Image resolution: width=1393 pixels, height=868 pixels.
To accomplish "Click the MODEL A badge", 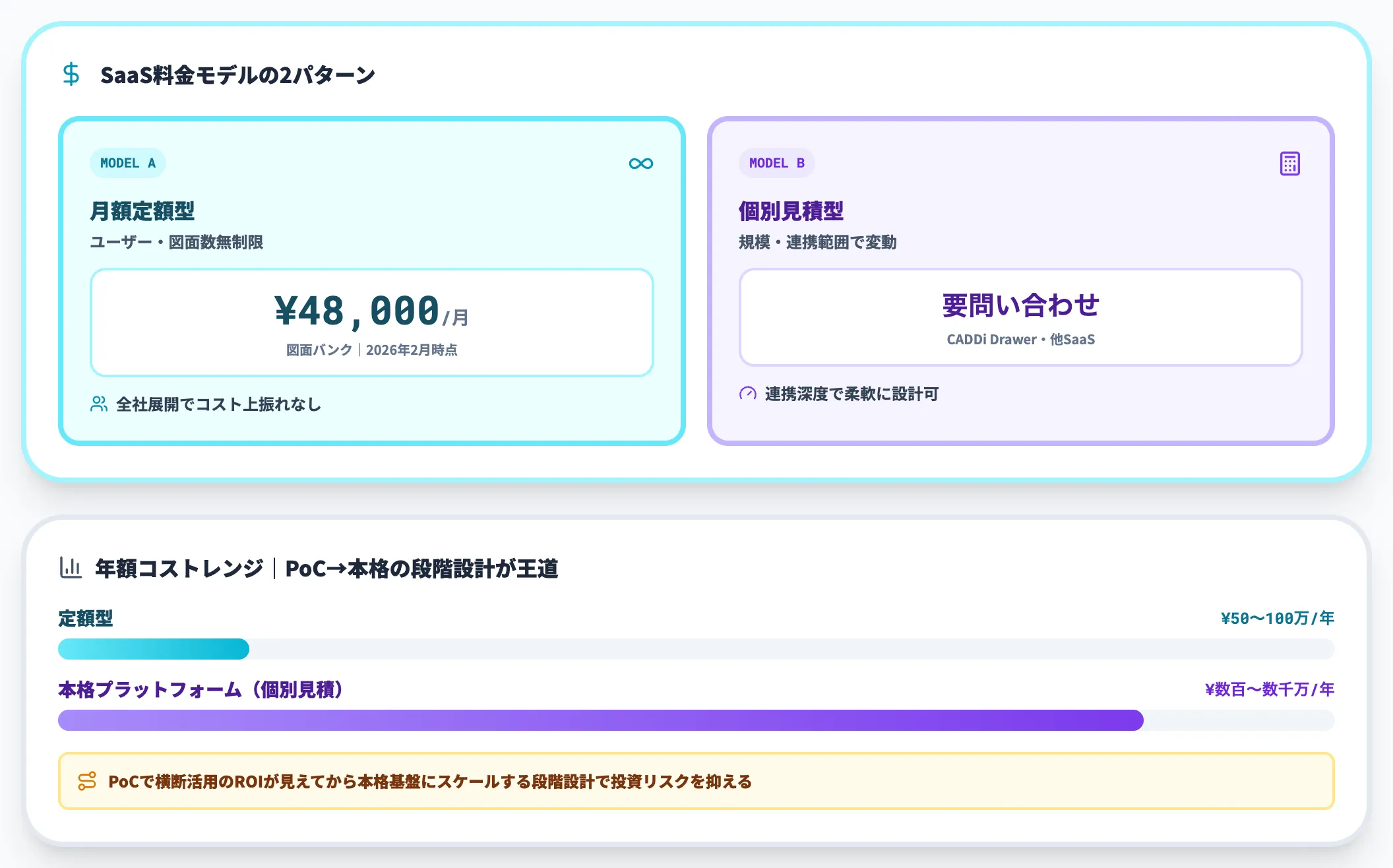I will tap(127, 163).
